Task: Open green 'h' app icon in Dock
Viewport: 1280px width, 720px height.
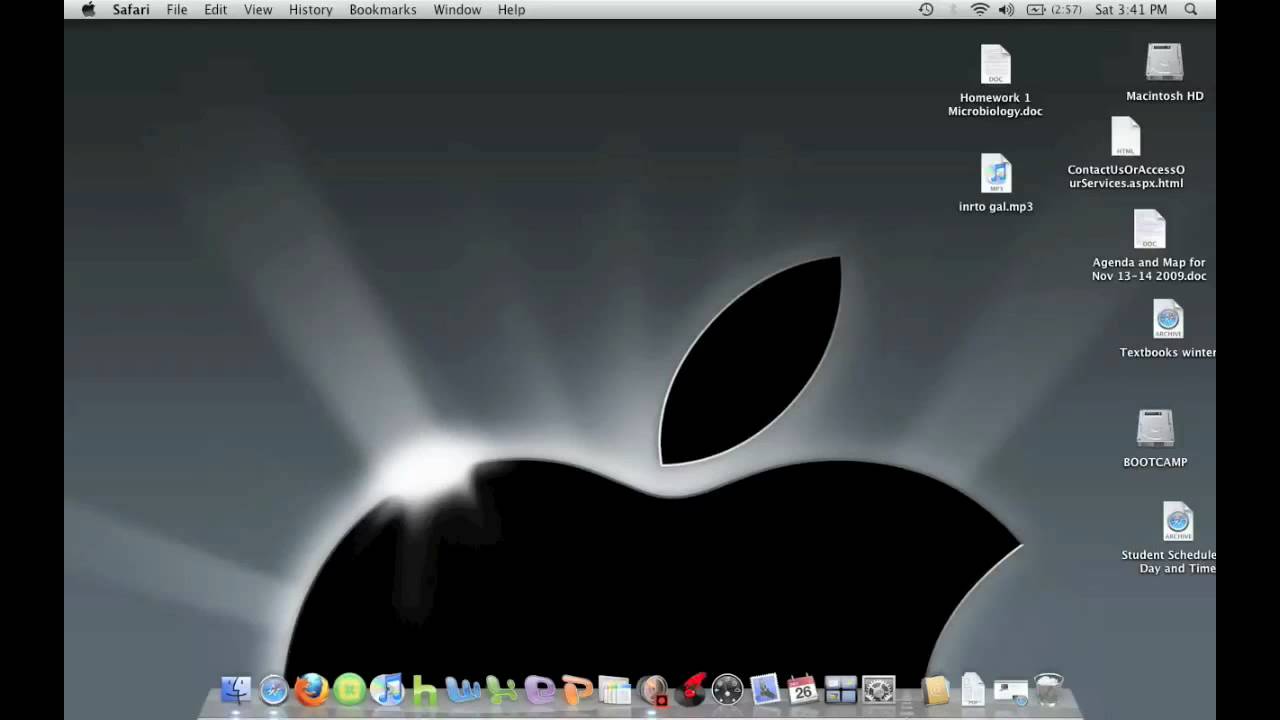Action: [x=425, y=690]
